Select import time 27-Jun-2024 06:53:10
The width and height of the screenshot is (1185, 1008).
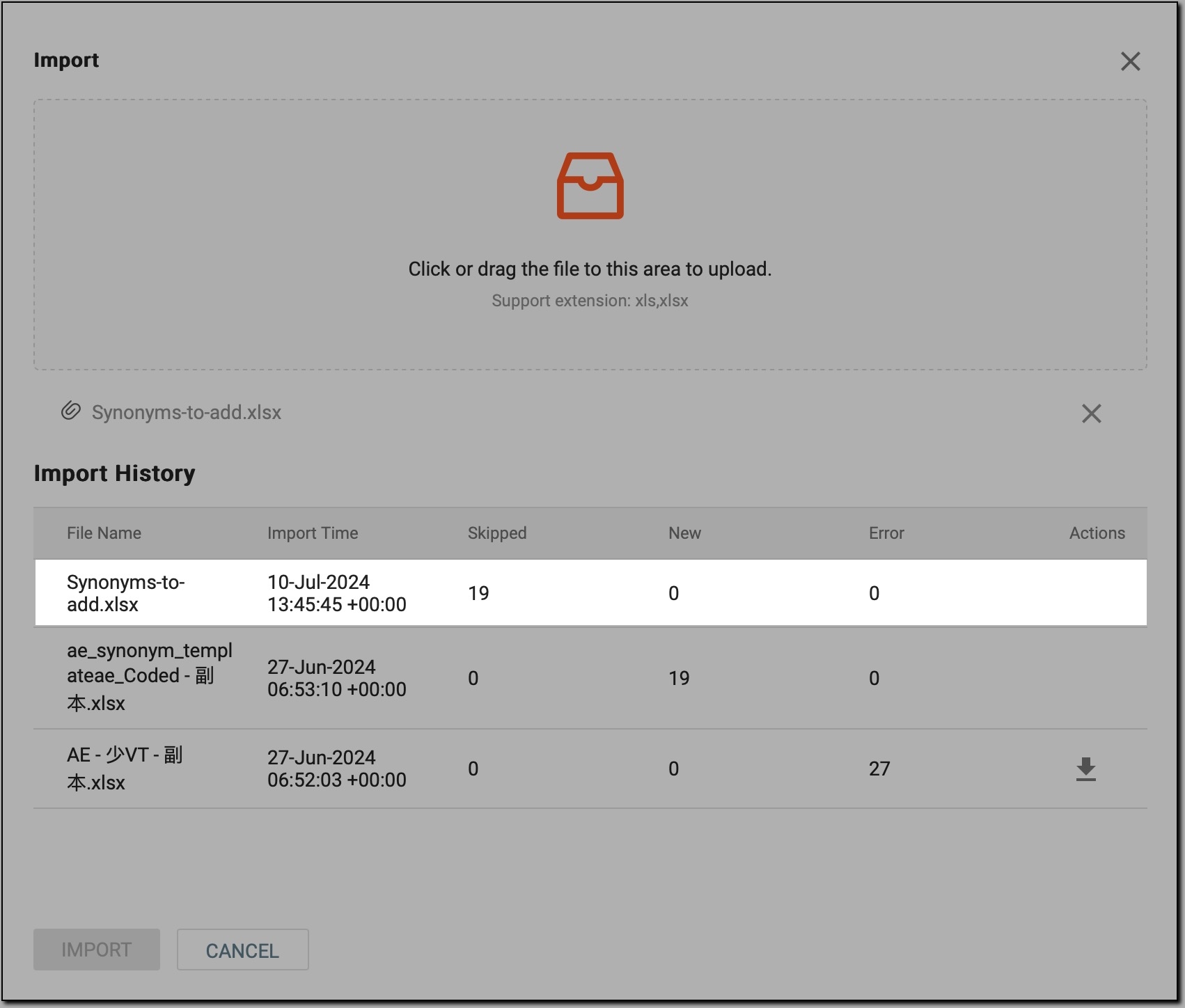pyautogui.click(x=337, y=678)
